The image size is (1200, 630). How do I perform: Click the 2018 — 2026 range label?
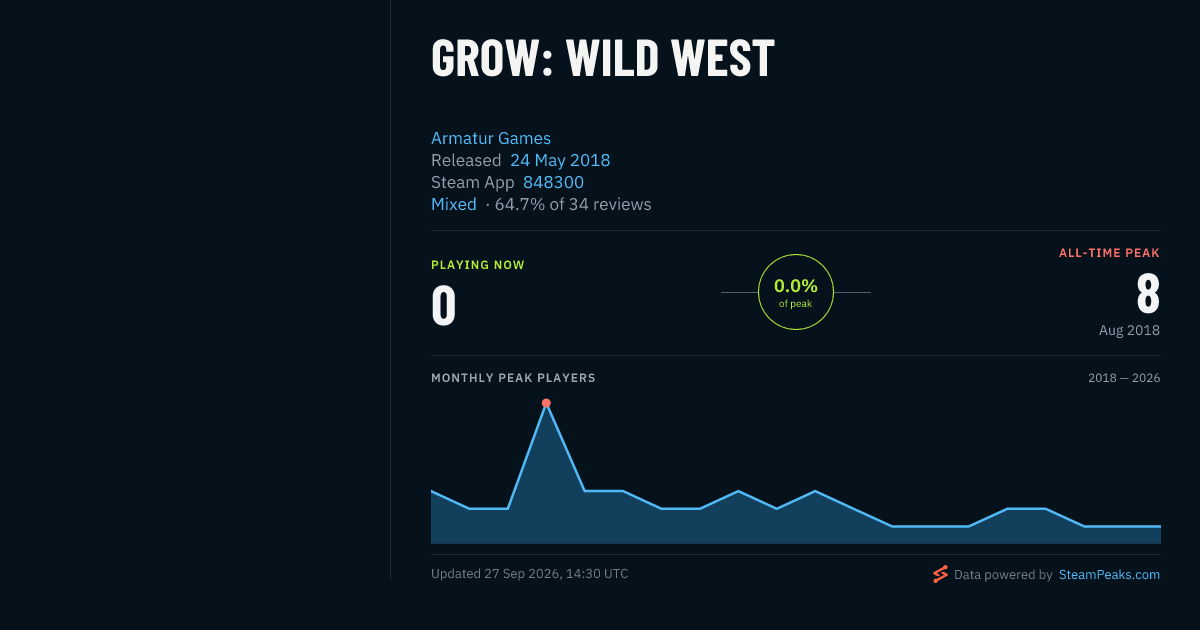click(x=1124, y=378)
